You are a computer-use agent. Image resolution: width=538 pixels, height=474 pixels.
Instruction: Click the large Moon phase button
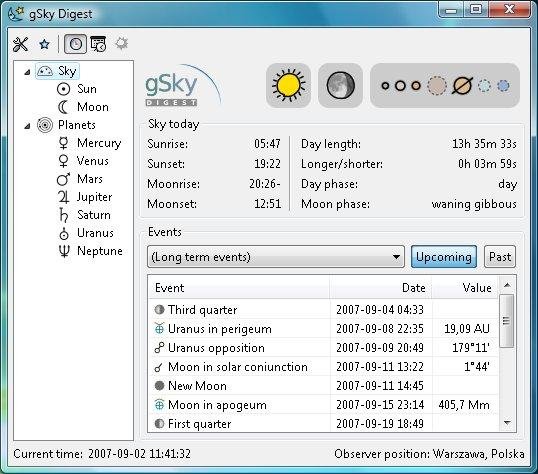[x=340, y=85]
